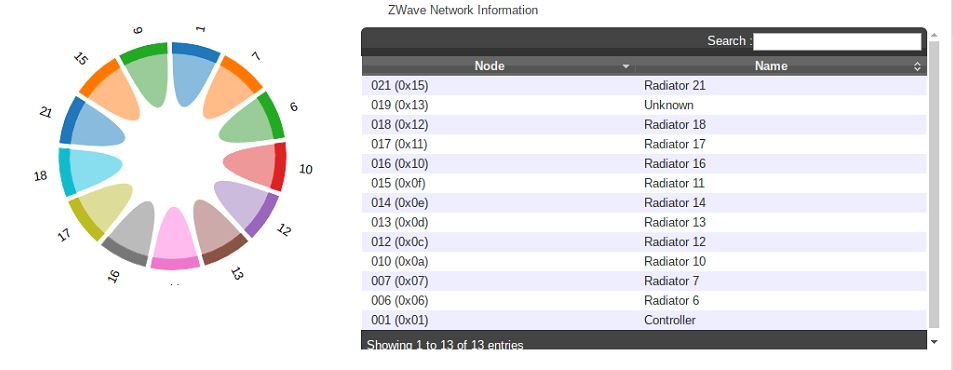Sort table by Node column arrow

(x=626, y=66)
